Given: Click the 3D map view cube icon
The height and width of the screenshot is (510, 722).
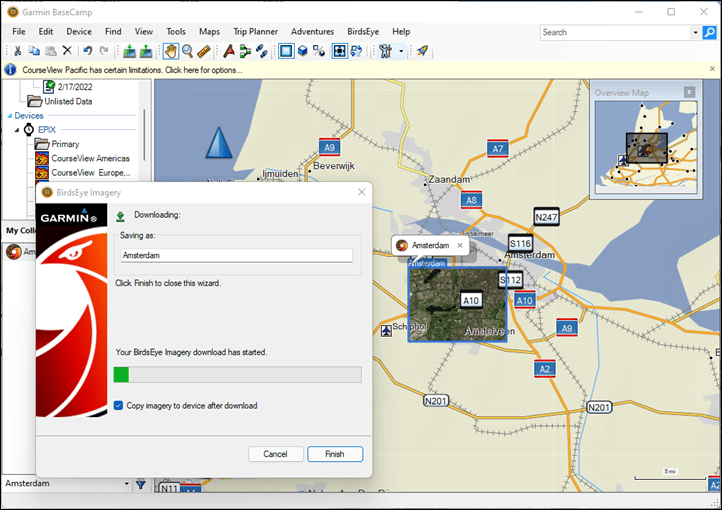Looking at the screenshot, I should [x=303, y=51].
